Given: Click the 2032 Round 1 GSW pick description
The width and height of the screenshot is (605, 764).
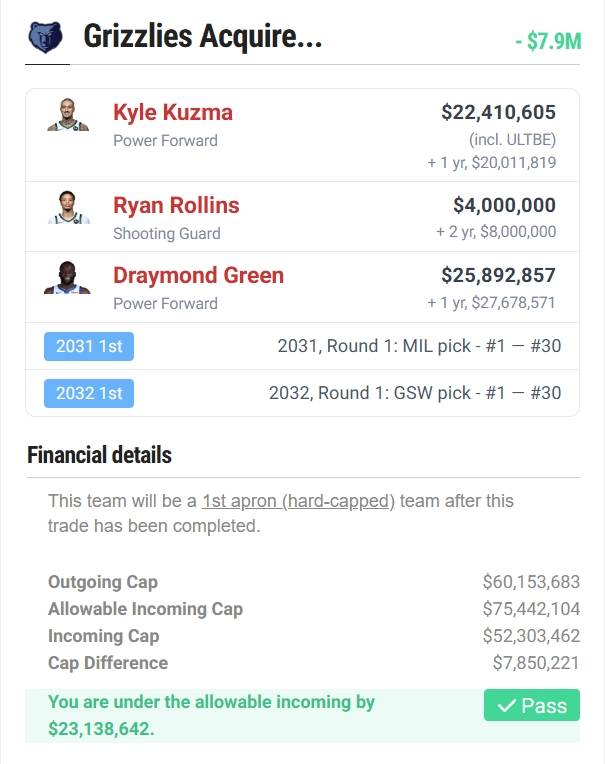Looking at the screenshot, I should pos(415,393).
